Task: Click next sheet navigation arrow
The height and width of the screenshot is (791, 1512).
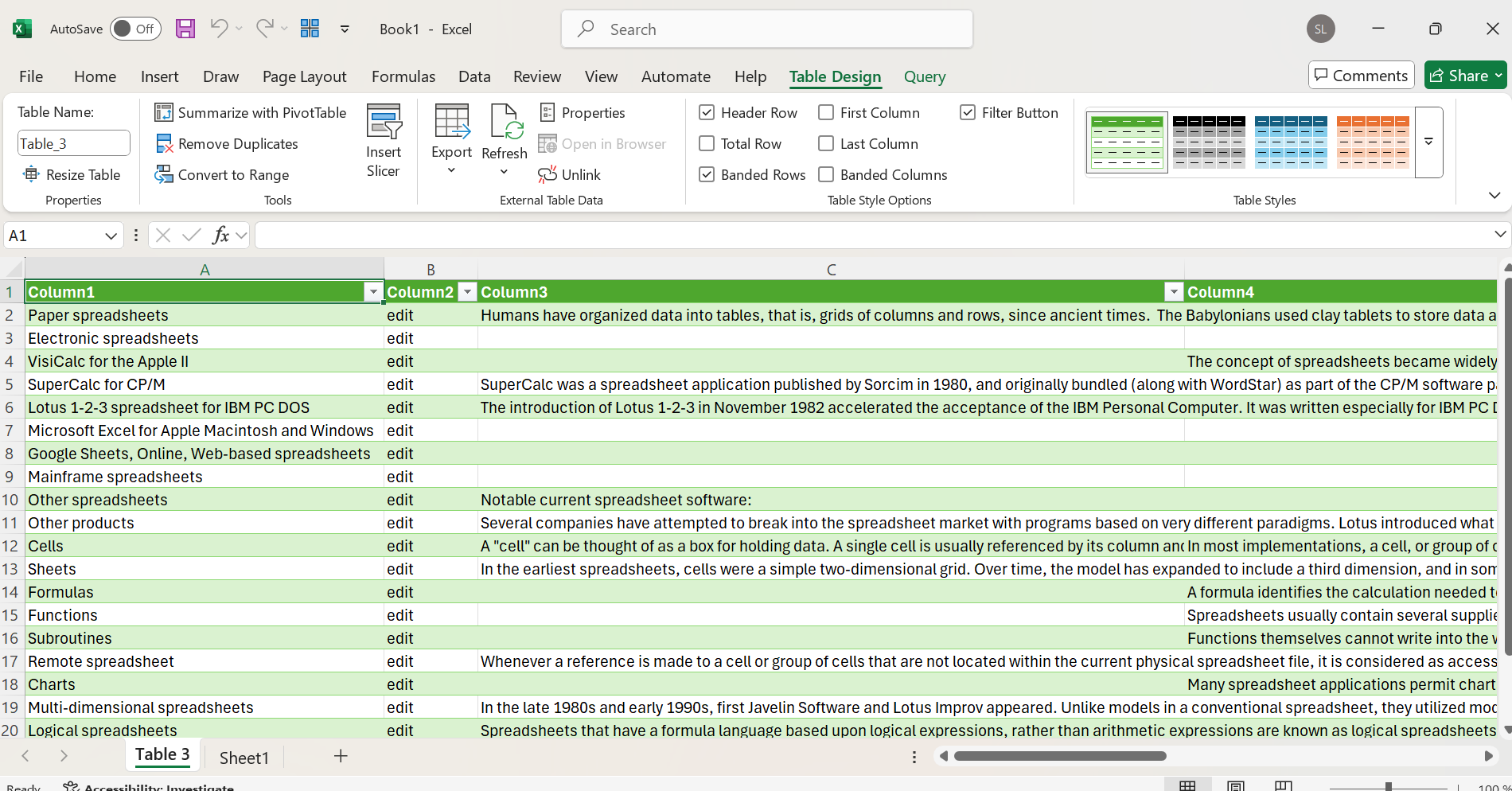Action: (x=64, y=756)
